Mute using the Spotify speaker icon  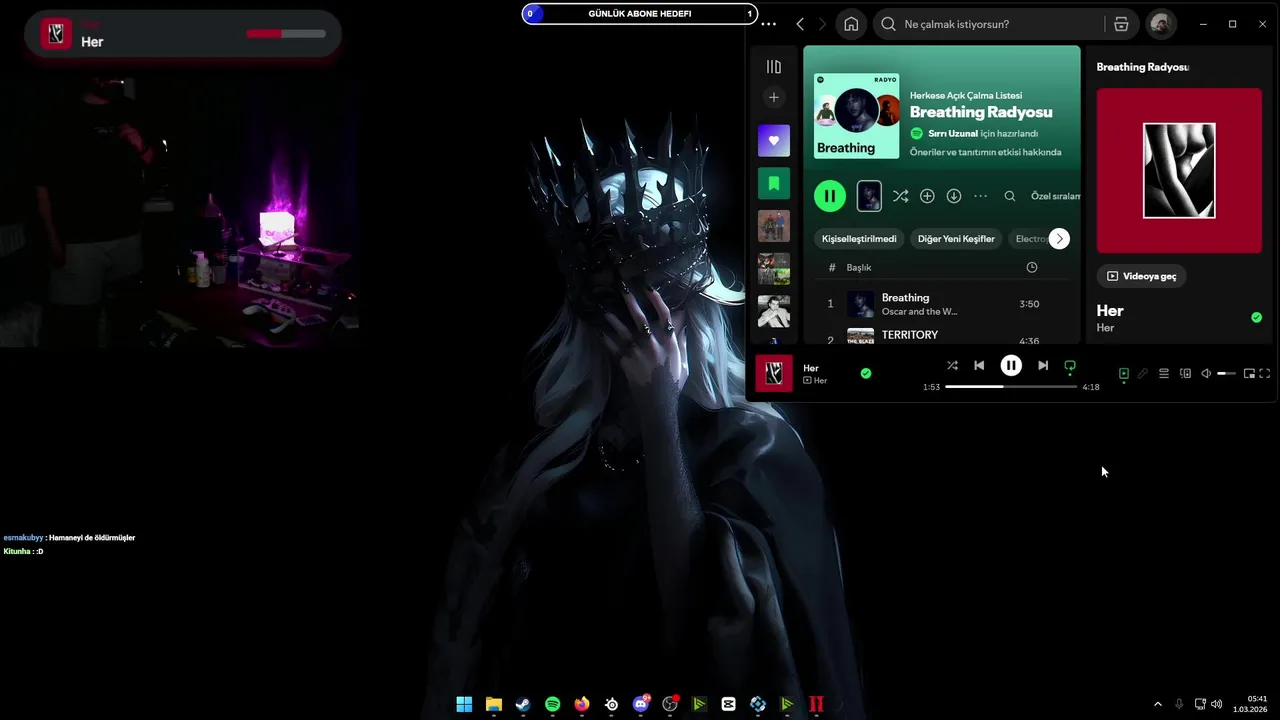1206,374
